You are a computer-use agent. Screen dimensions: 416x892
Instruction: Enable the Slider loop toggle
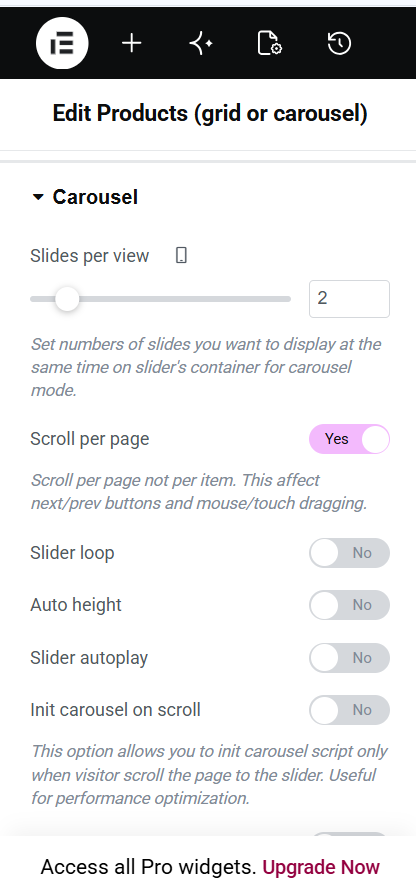point(349,553)
